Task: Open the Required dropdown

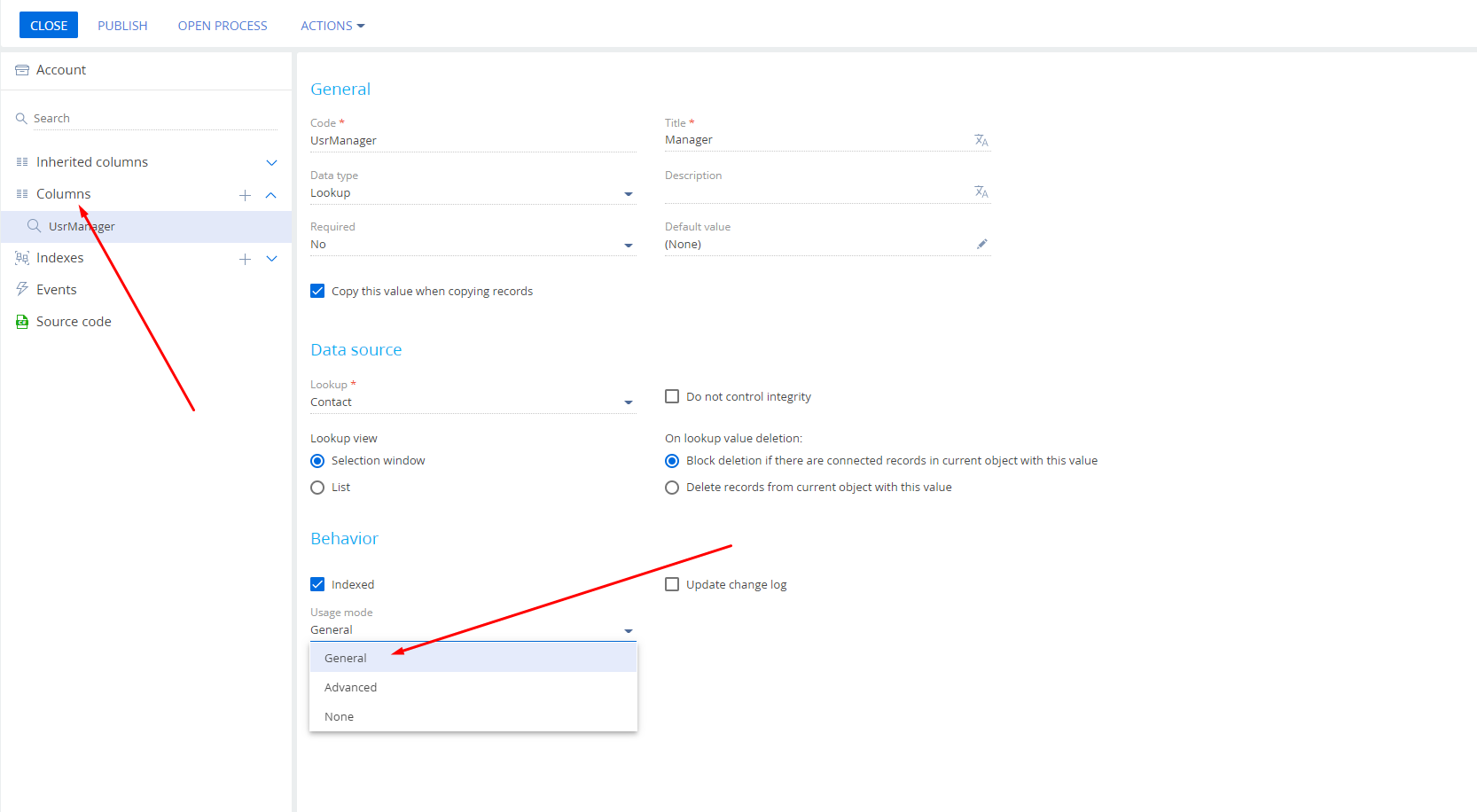Action: pos(629,245)
